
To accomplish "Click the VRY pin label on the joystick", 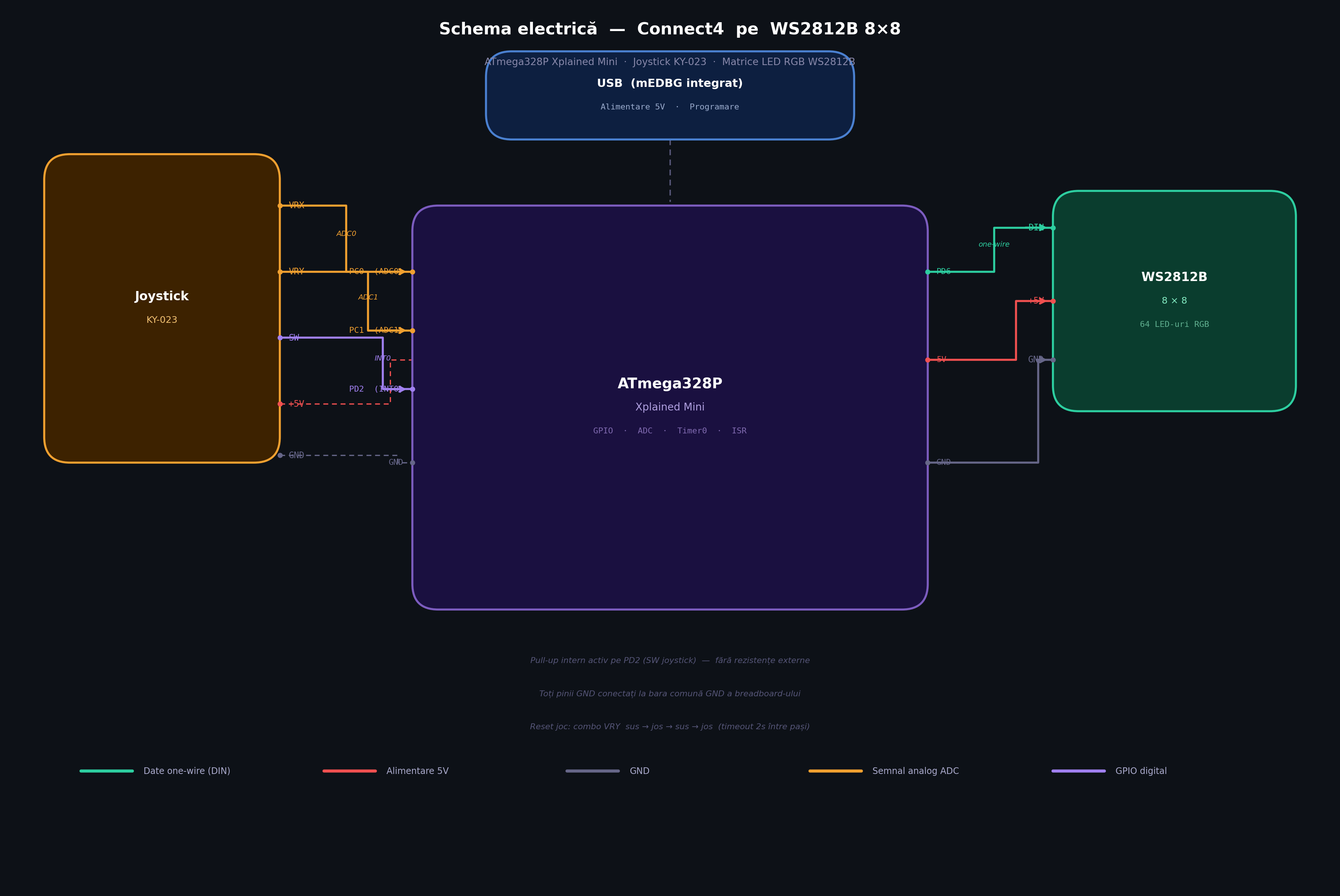I will coord(296,271).
